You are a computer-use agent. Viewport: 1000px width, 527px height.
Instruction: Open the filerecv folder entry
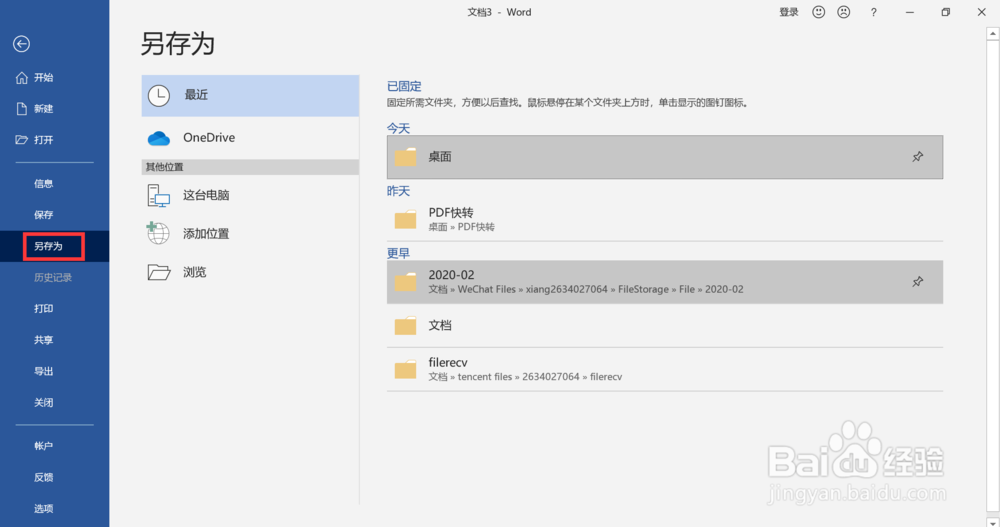pos(665,369)
